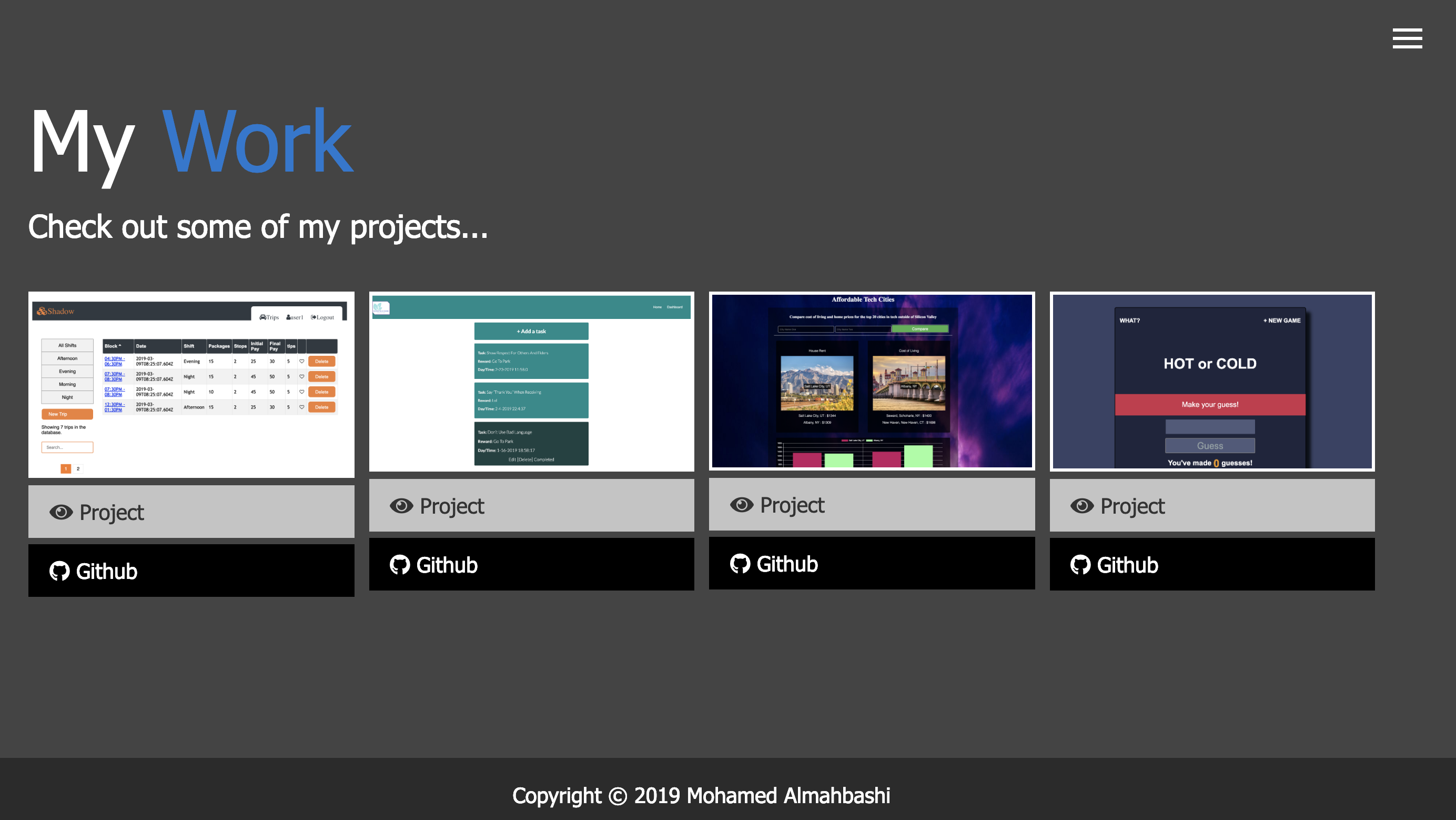View Project button for task list app
Screen dimensions: 1456x820
point(531,506)
